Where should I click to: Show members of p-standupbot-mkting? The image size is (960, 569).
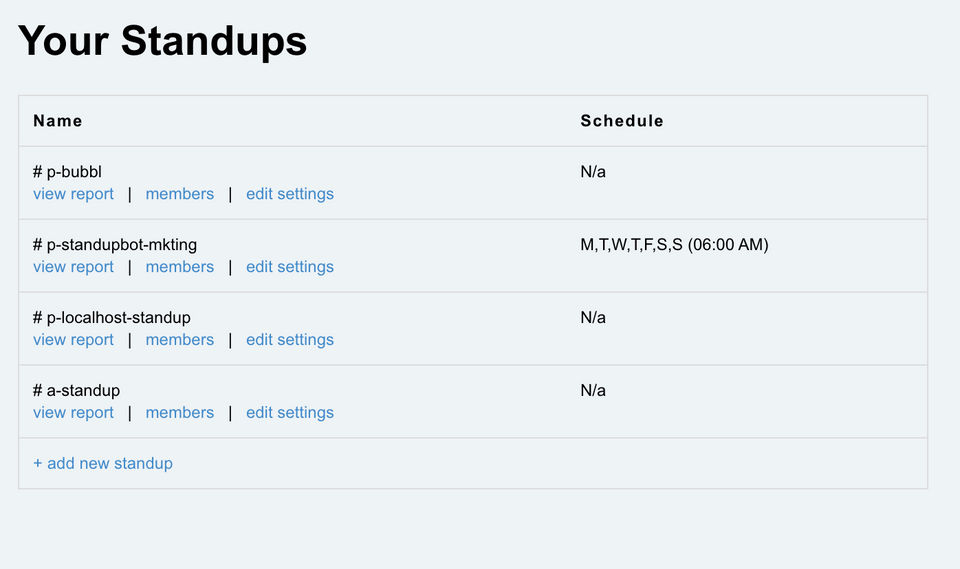[180, 267]
